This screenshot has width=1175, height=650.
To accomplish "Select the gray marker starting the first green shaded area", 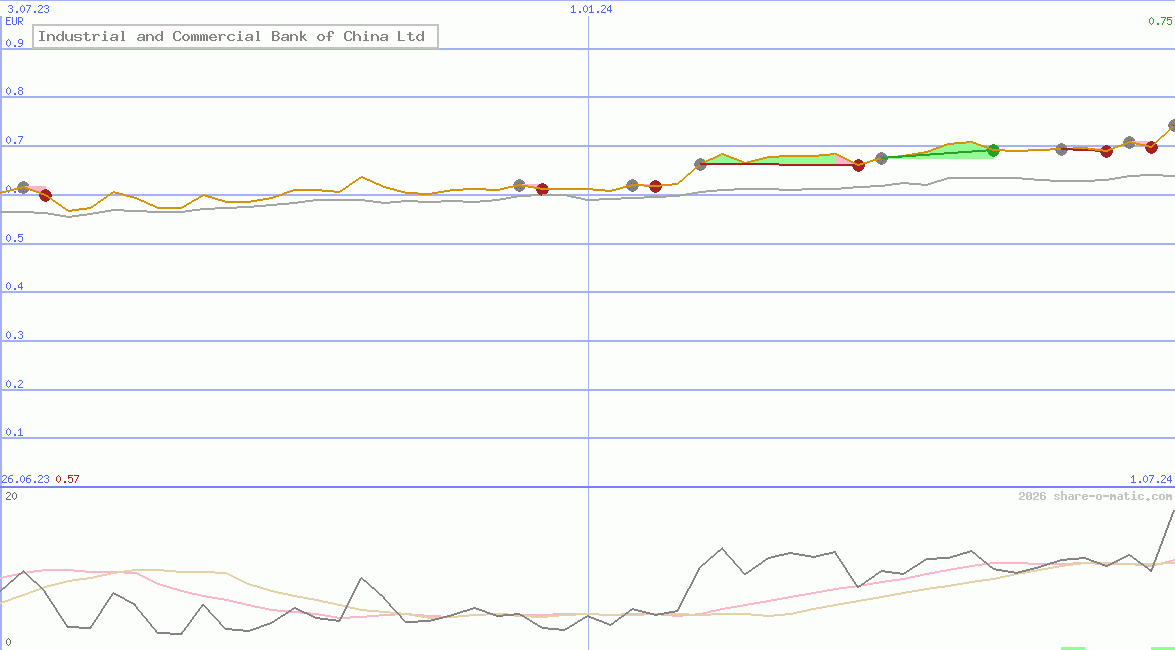I will tap(701, 164).
